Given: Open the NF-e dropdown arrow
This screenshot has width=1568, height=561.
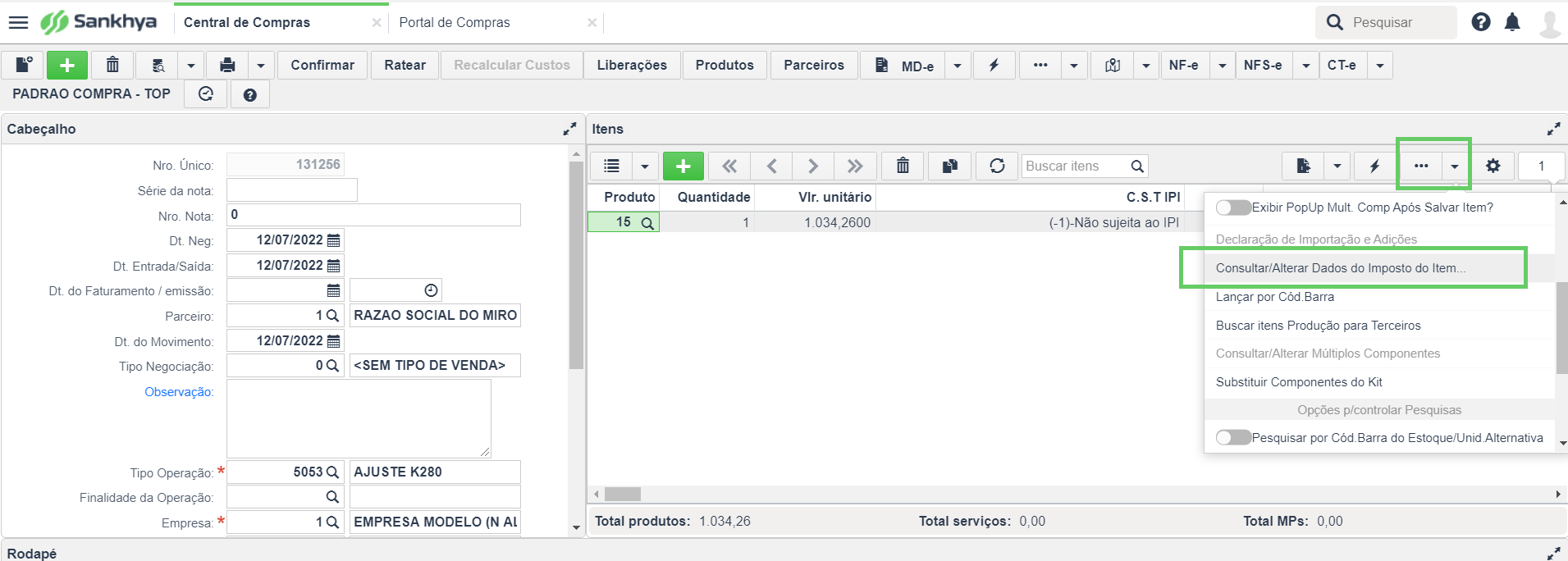Looking at the screenshot, I should tap(1222, 65).
